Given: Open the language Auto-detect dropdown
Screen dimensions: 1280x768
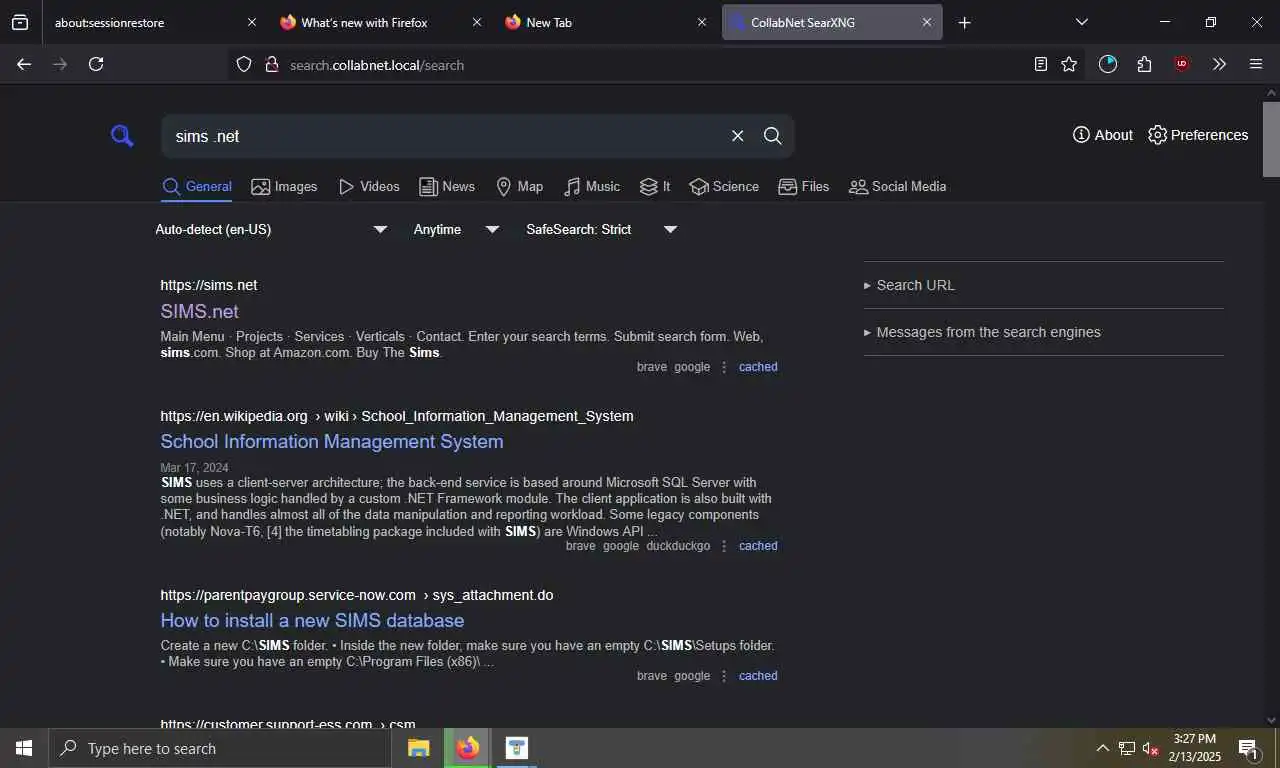Looking at the screenshot, I should tap(271, 229).
